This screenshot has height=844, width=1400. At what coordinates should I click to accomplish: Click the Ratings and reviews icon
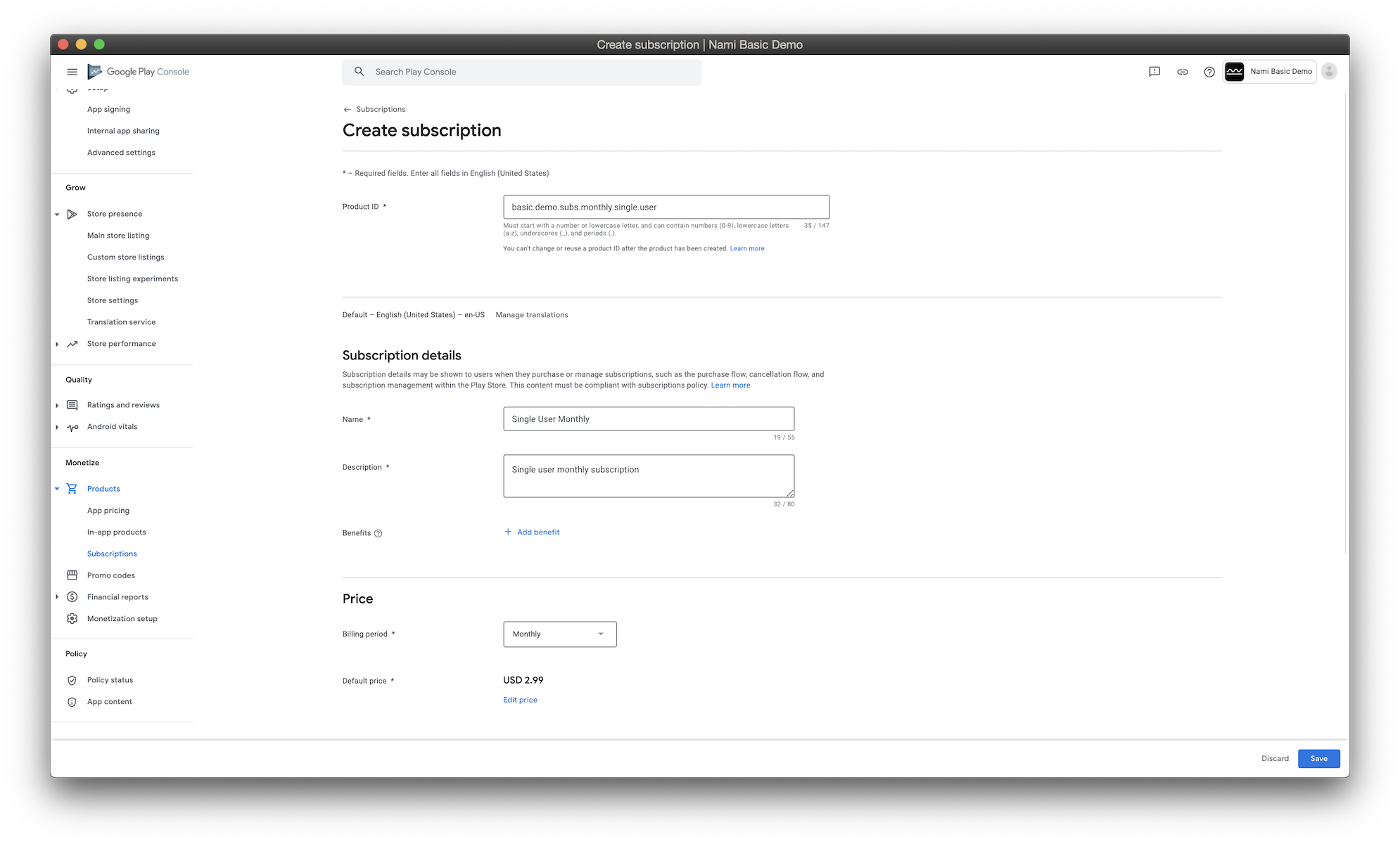click(x=72, y=405)
